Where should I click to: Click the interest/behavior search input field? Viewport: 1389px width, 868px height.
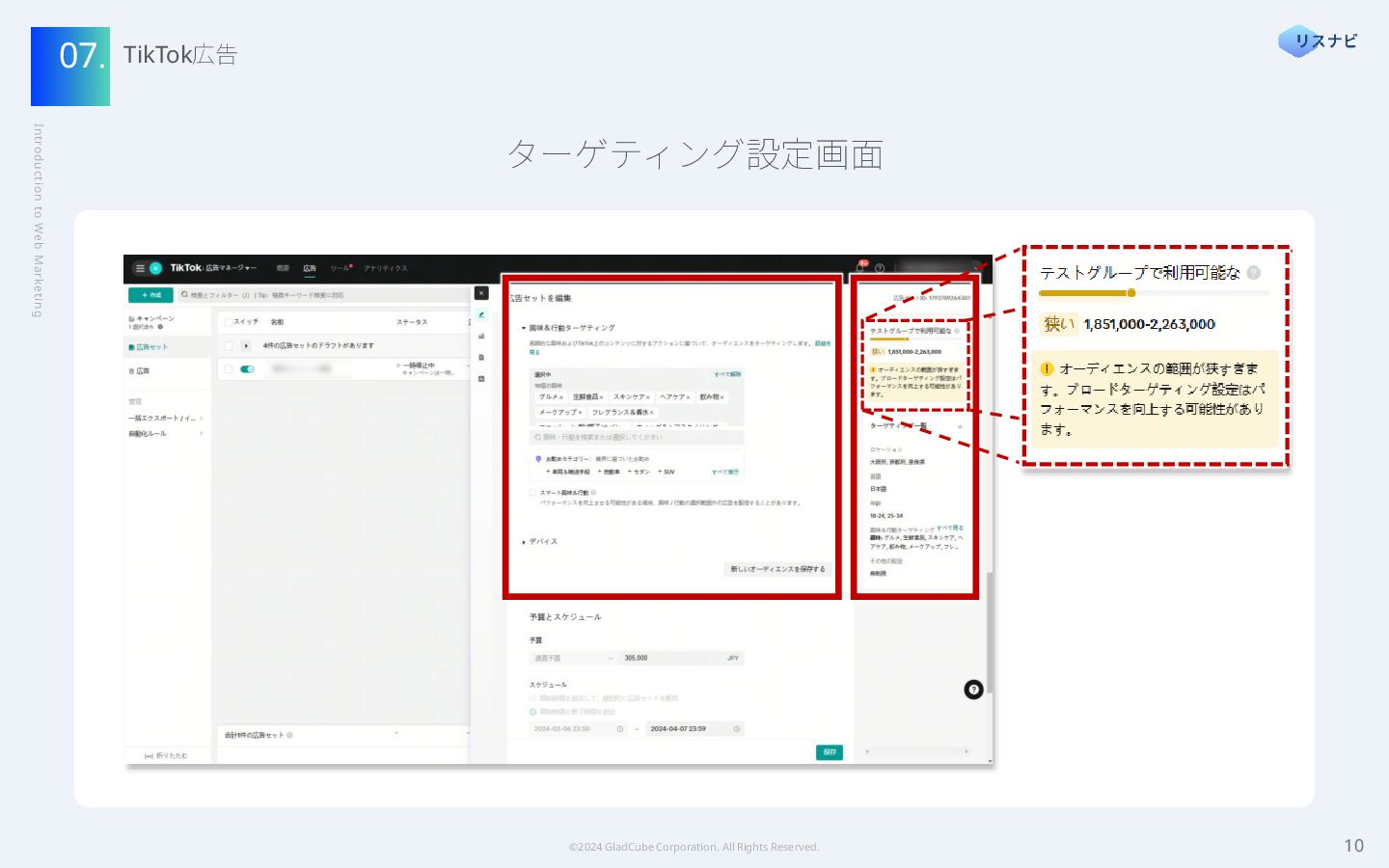[x=637, y=437]
